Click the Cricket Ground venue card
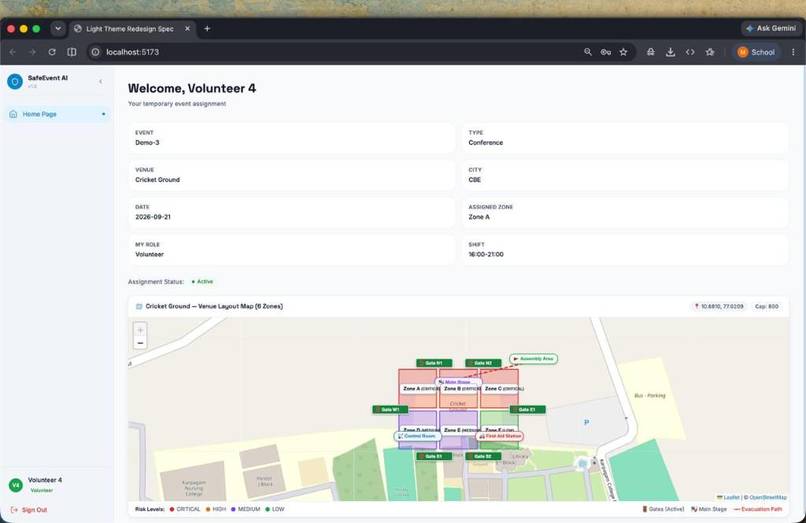806x523 pixels. point(291,175)
